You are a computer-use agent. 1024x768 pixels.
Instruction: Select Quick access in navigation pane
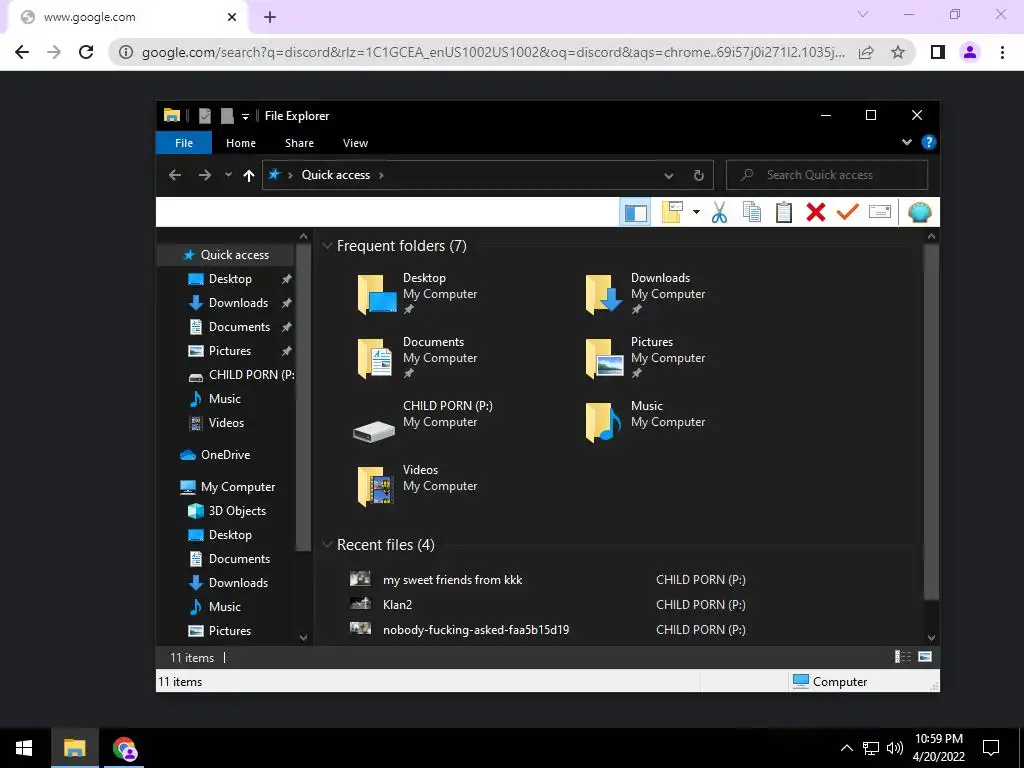coord(227,255)
